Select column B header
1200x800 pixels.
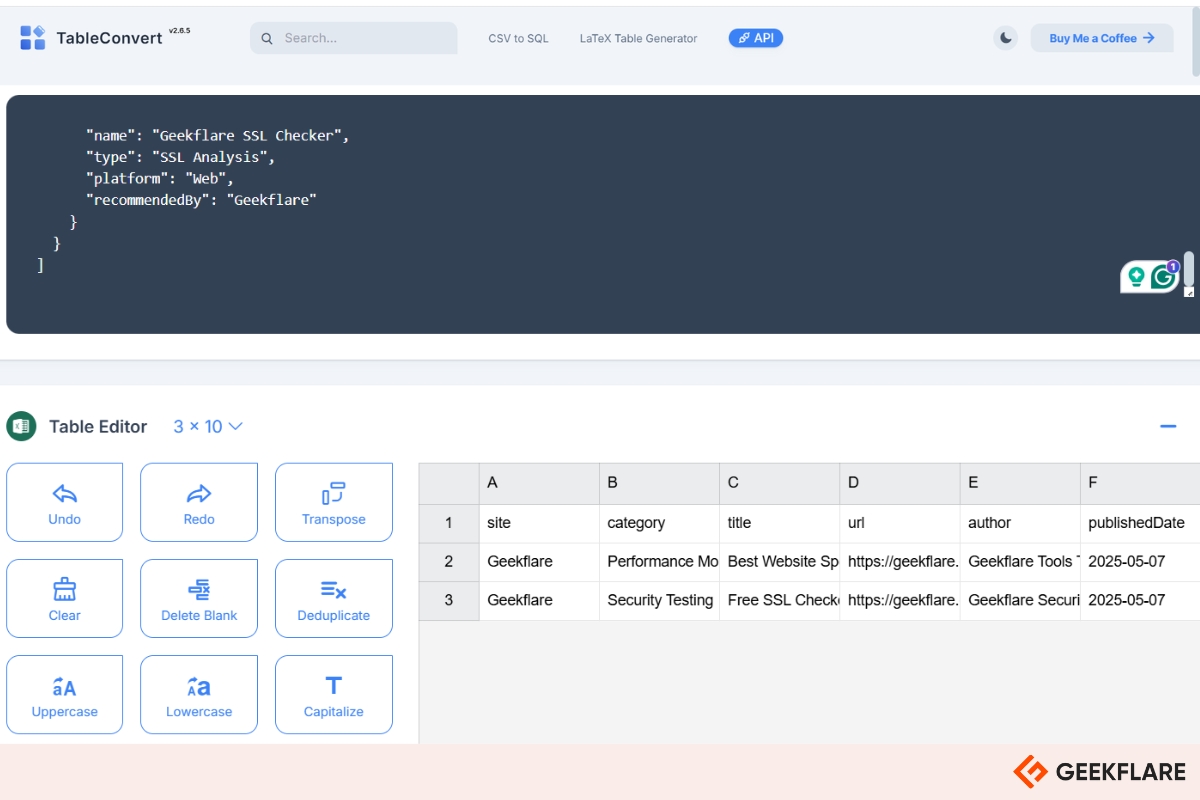(659, 483)
